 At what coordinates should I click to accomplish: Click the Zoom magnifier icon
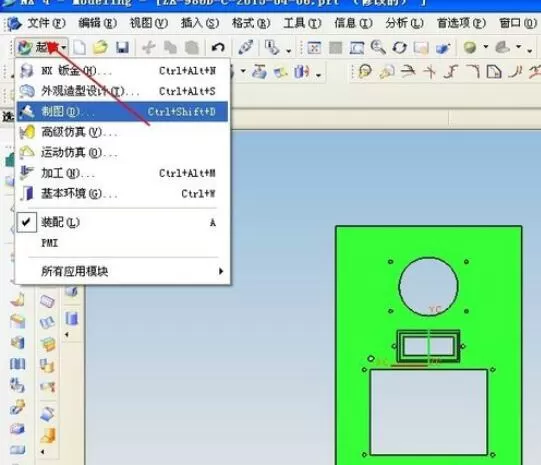coord(378,47)
